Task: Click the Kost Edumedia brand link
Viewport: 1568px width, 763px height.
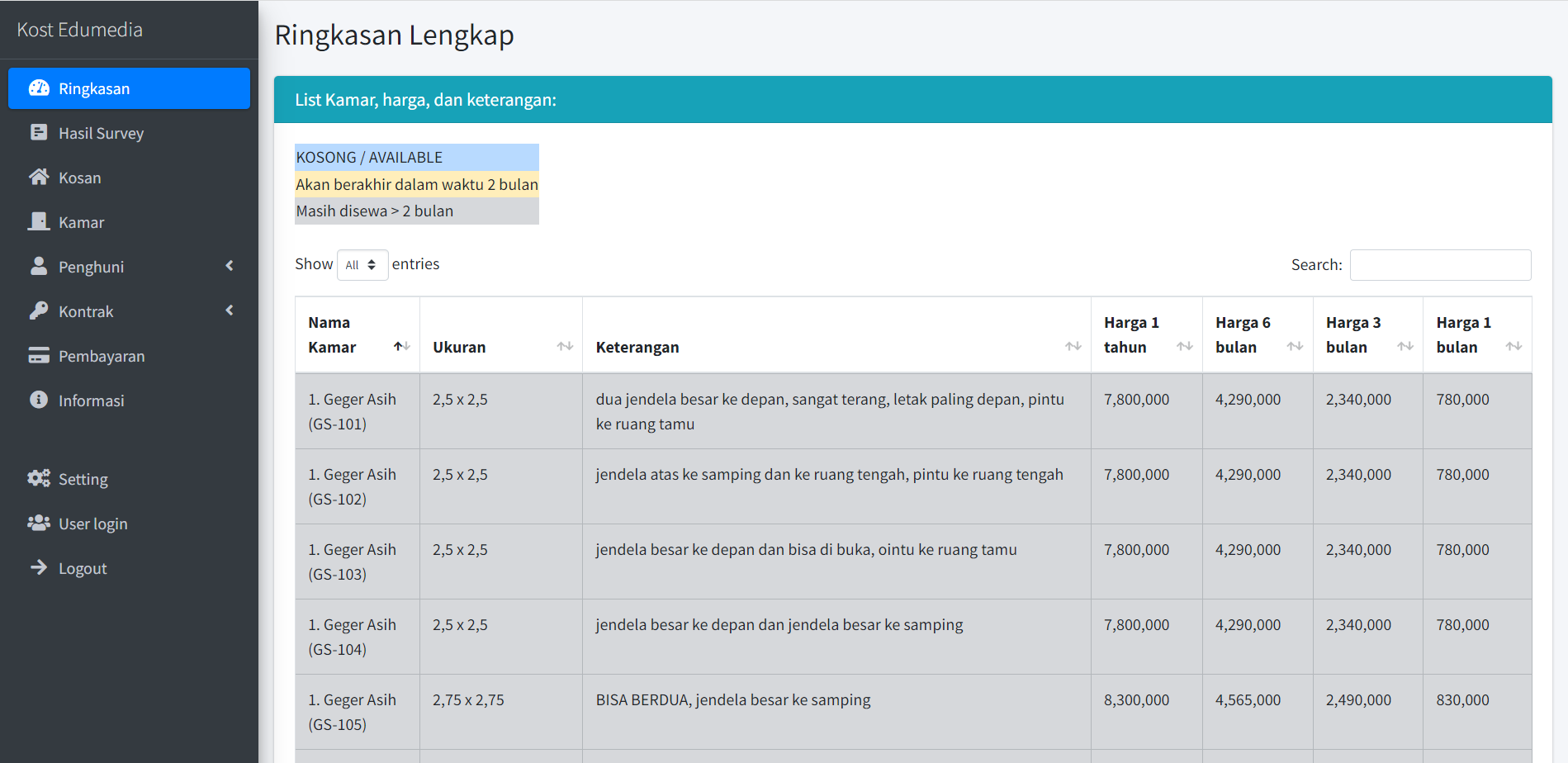Action: 80,30
